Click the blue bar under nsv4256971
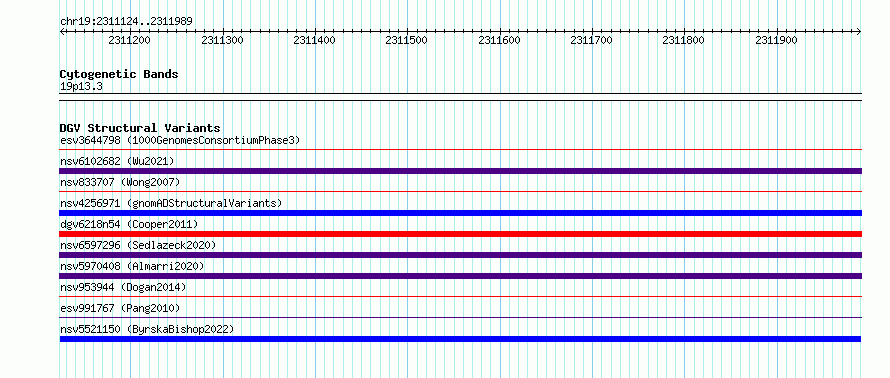890x378 pixels. tap(460, 213)
